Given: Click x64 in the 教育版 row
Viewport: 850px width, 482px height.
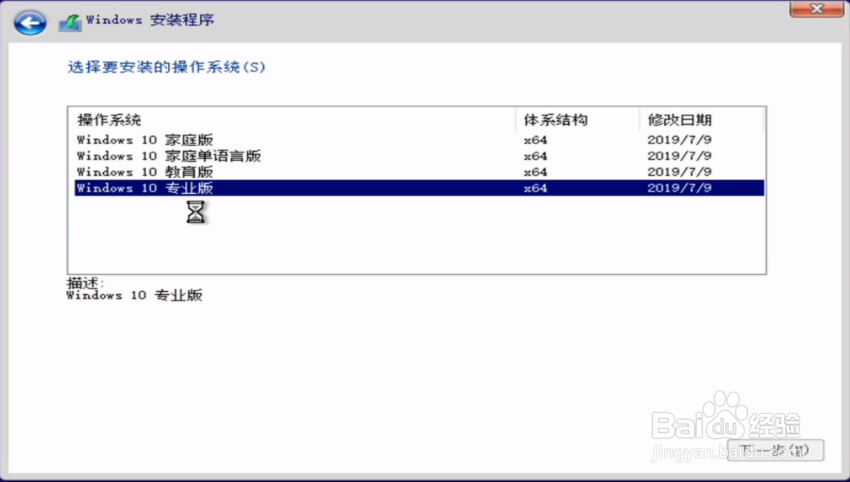Looking at the screenshot, I should (535, 172).
